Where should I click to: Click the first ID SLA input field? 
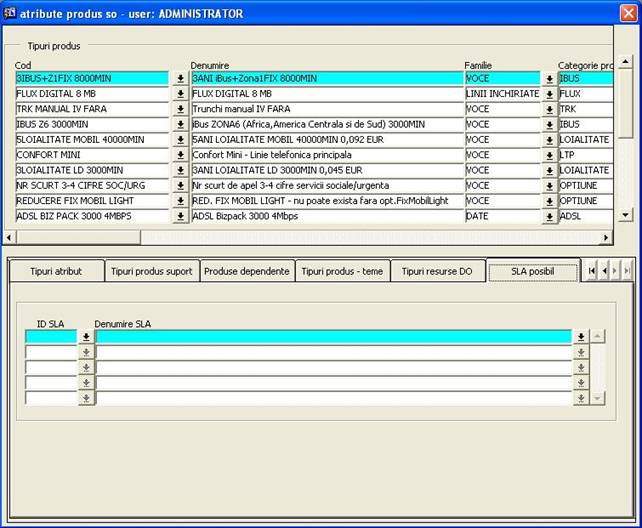(51, 337)
